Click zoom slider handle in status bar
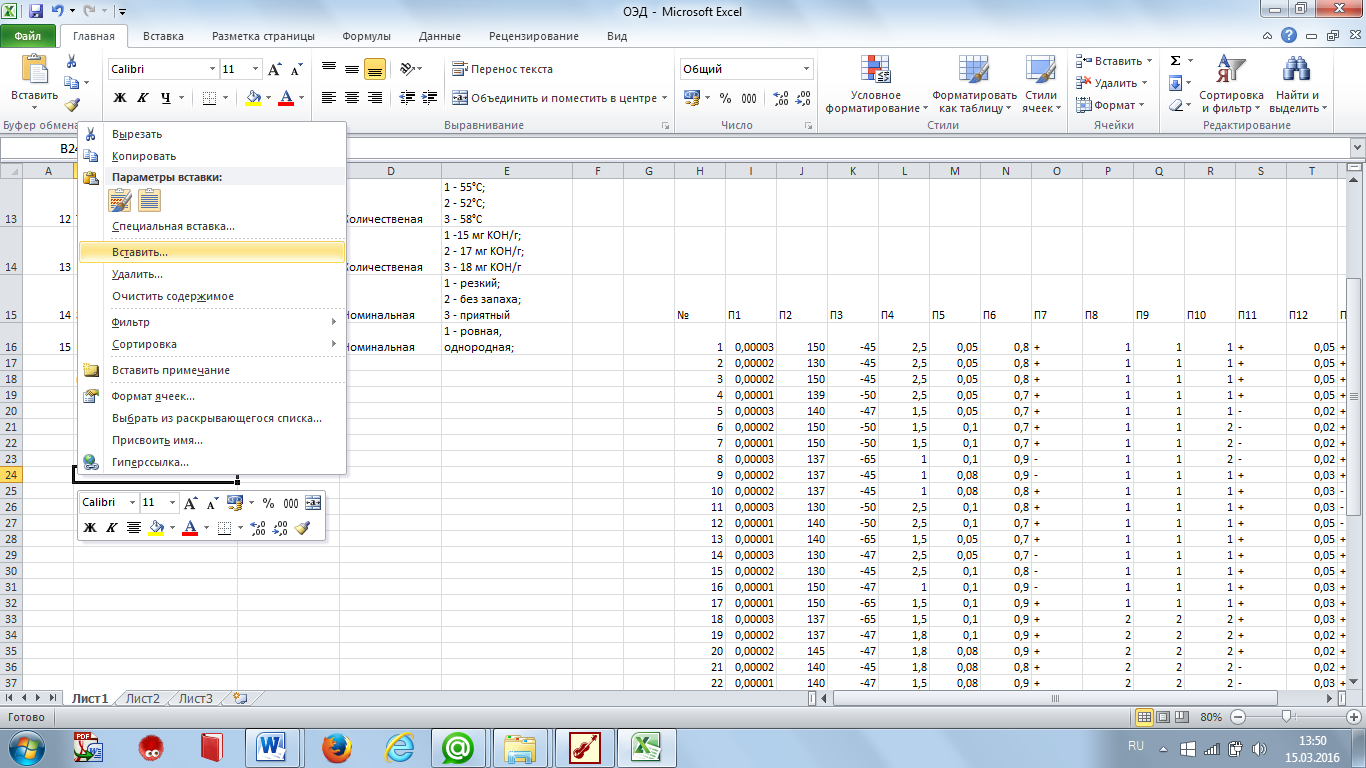1366x768 pixels. tap(1287, 717)
